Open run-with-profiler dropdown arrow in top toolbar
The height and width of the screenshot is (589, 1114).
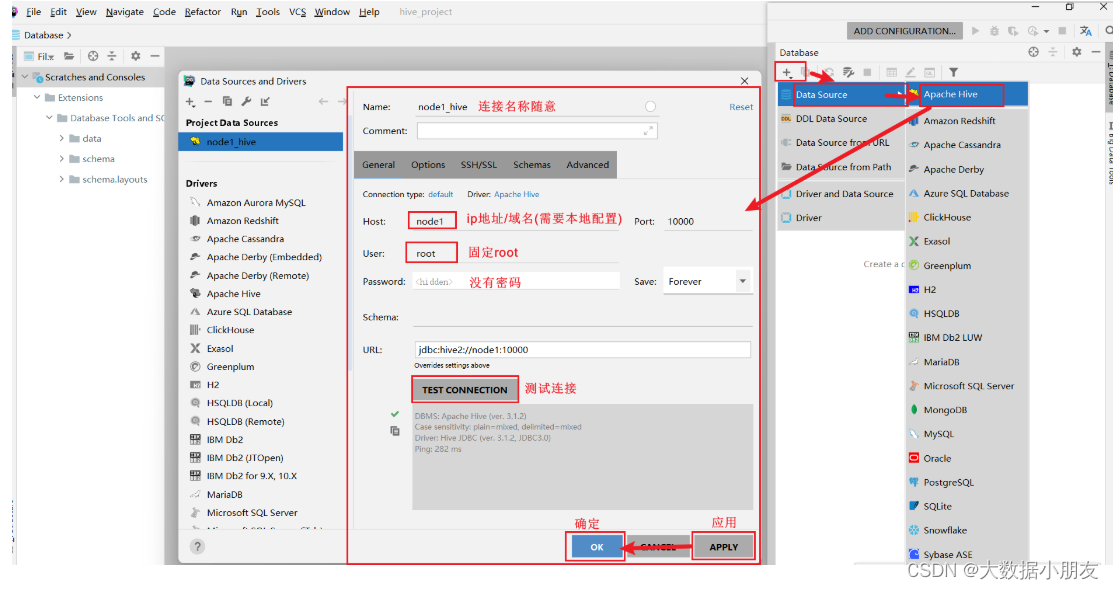pos(1047,31)
